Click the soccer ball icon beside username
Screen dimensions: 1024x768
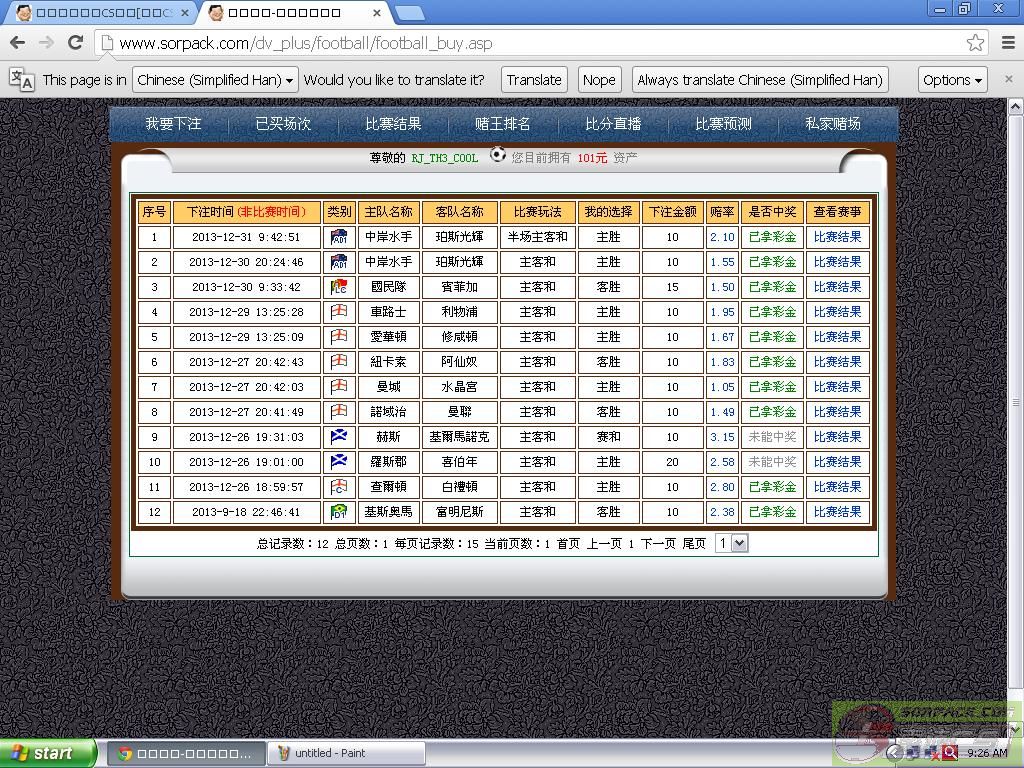(497, 155)
